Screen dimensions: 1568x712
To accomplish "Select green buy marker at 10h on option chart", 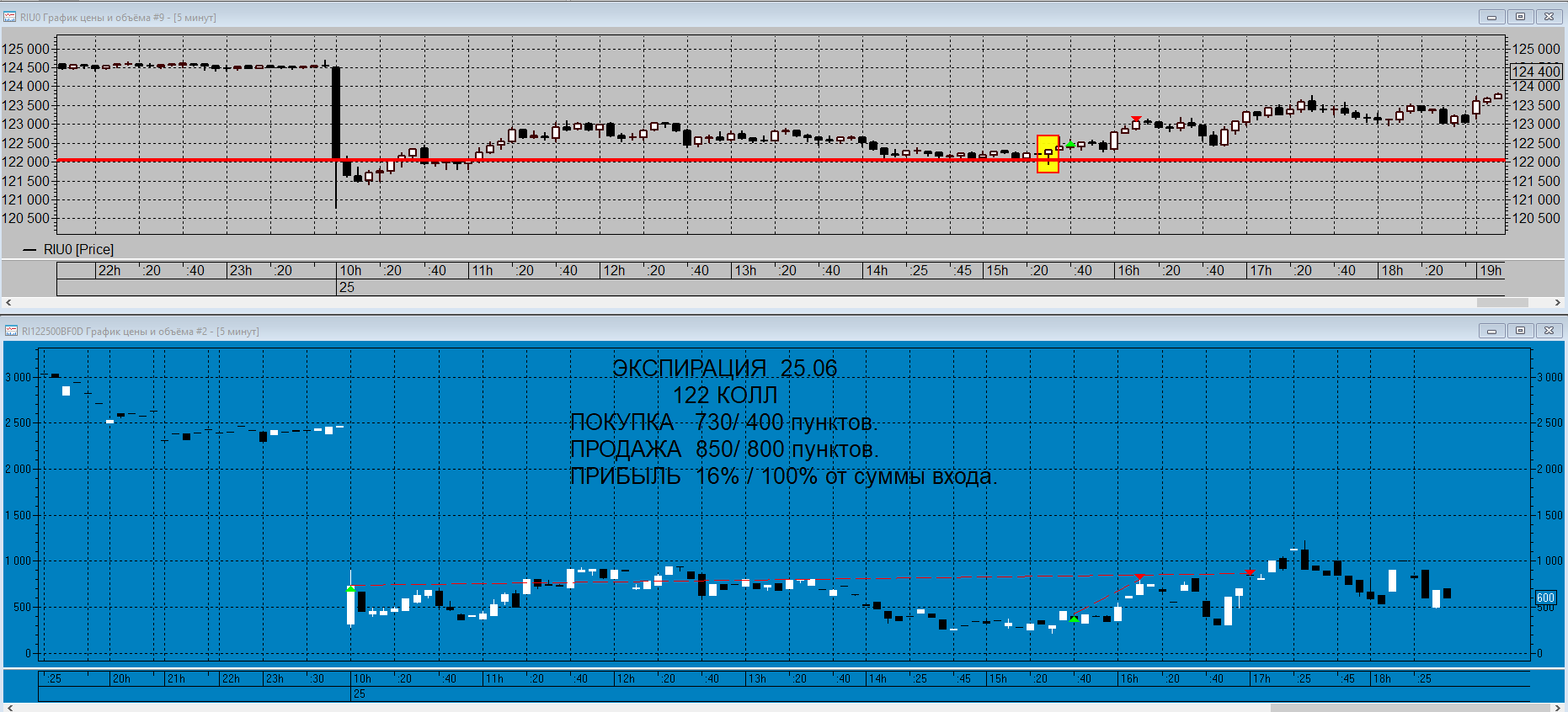I will (350, 588).
